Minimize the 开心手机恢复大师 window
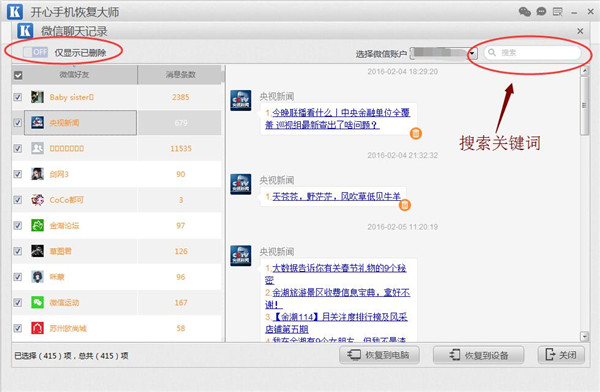Screen dimensions: 600x392 coord(574,13)
